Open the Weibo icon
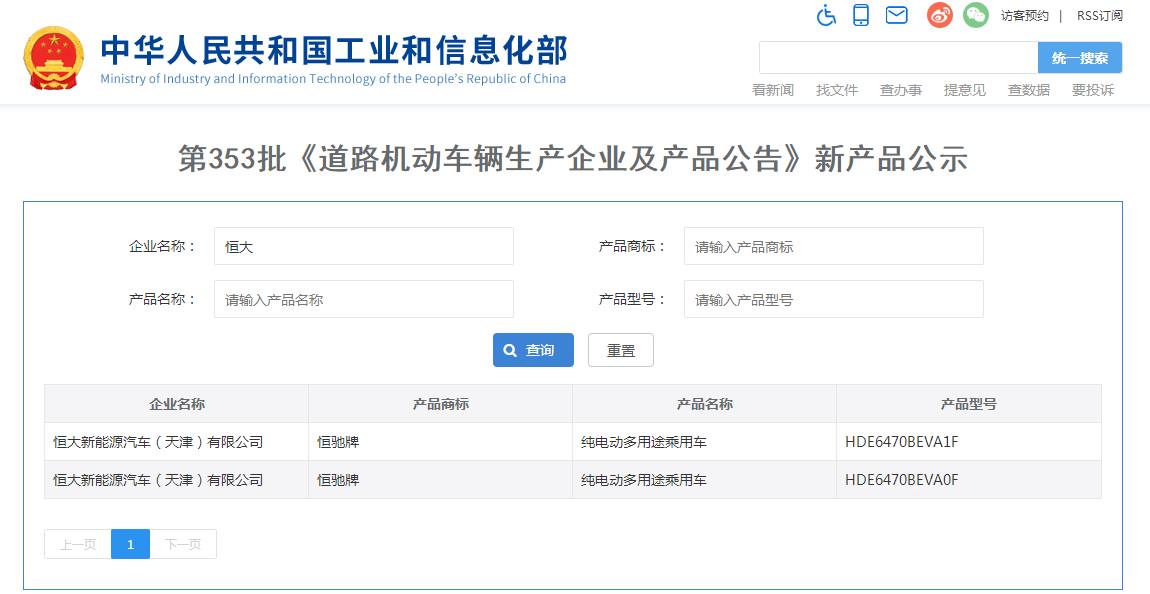 [939, 15]
